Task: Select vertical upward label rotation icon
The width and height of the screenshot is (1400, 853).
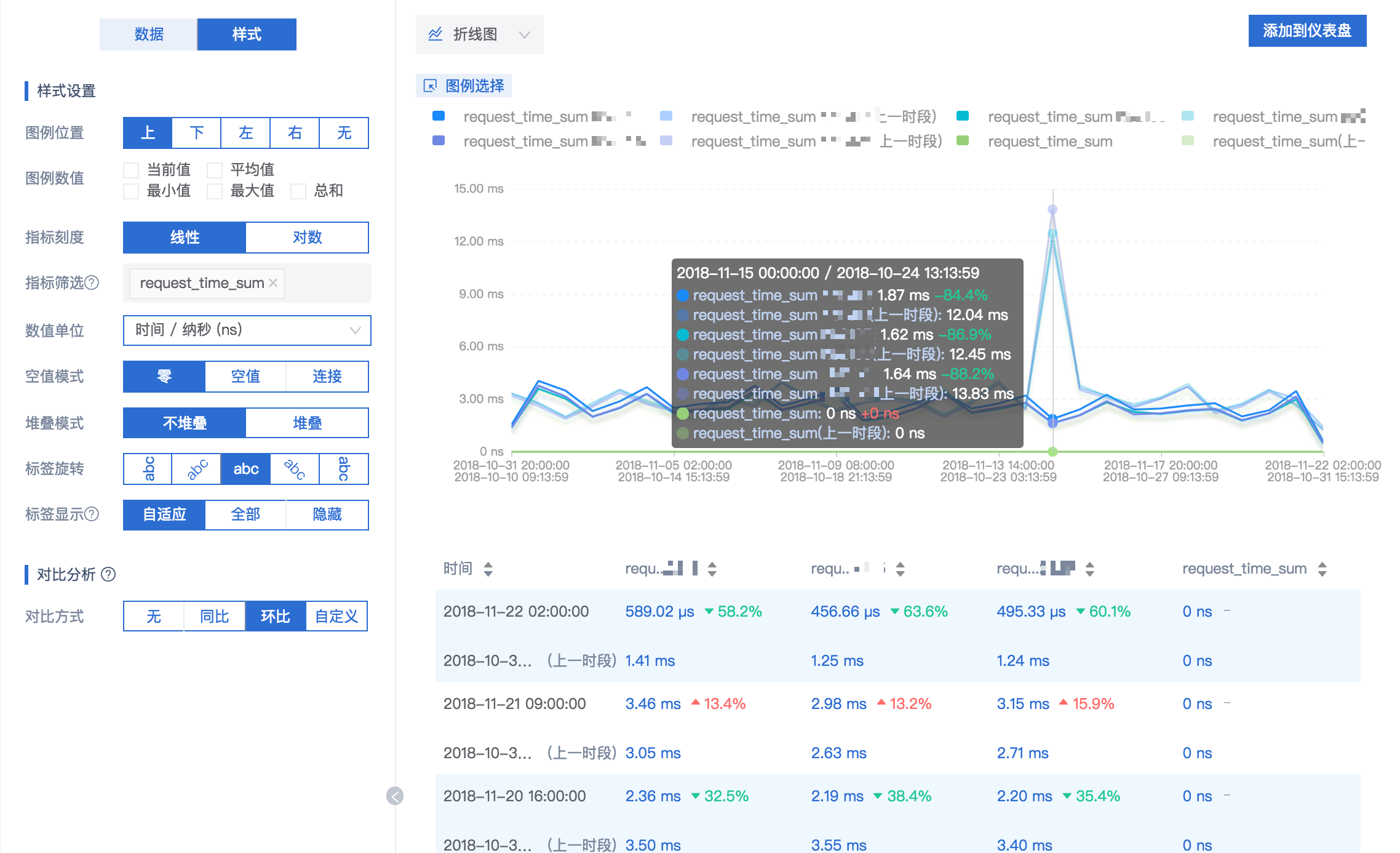Action: (148, 469)
